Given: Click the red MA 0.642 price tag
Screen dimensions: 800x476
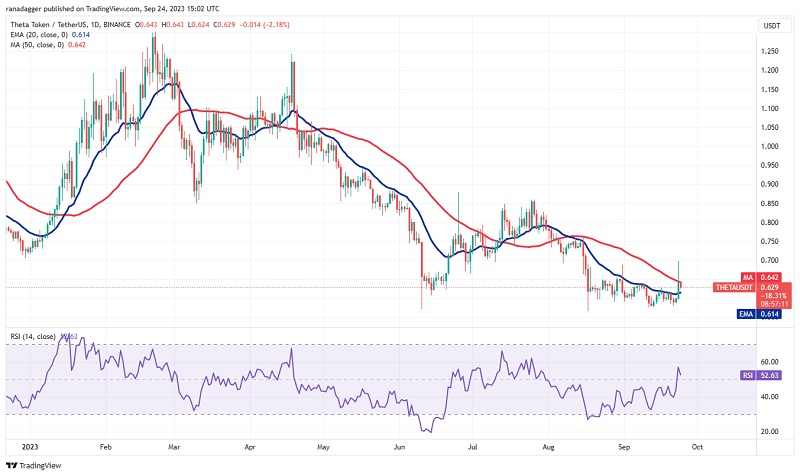Looking at the screenshot, I should (x=760, y=278).
